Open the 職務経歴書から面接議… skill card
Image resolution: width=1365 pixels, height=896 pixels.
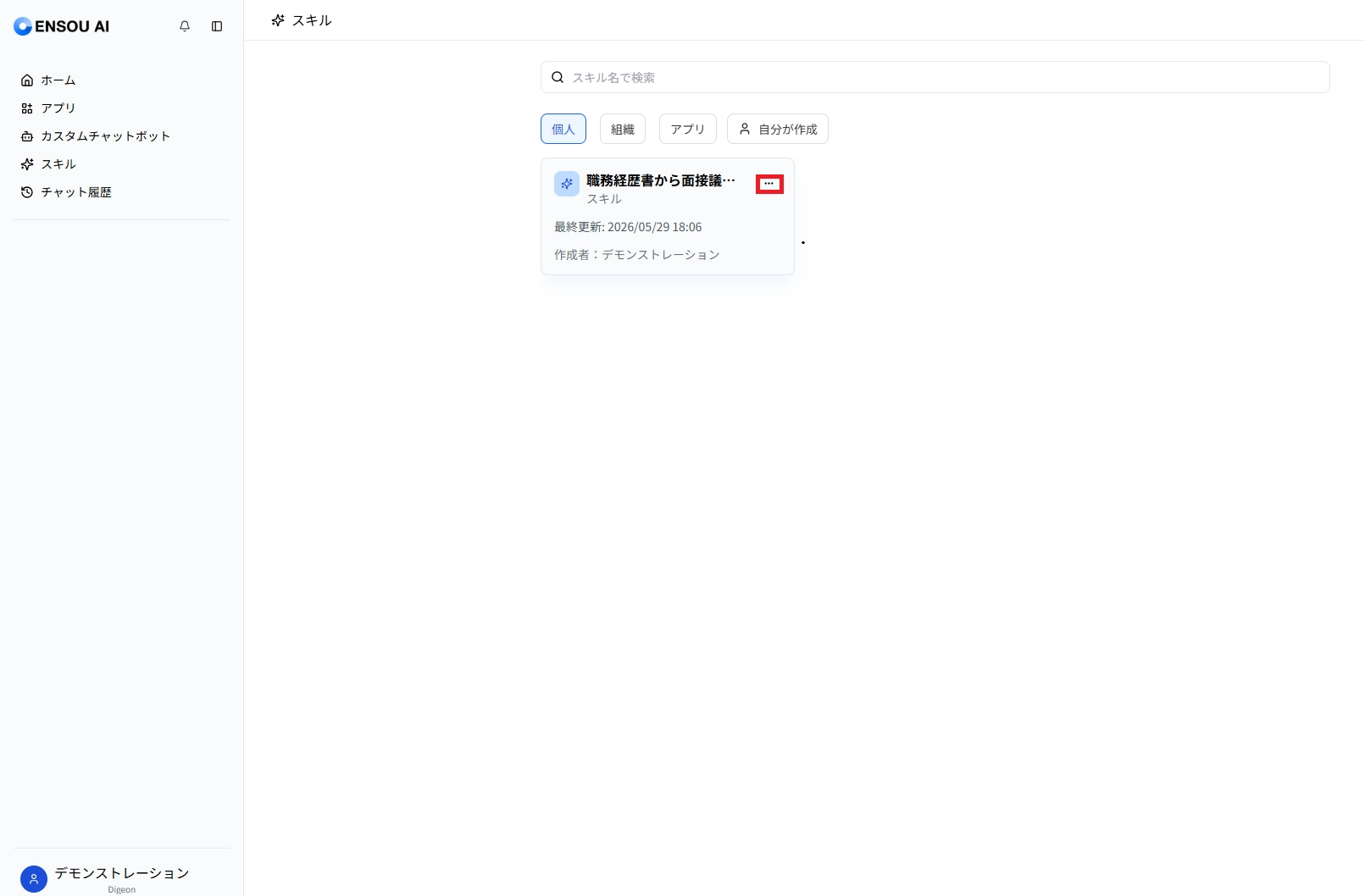[x=668, y=216]
